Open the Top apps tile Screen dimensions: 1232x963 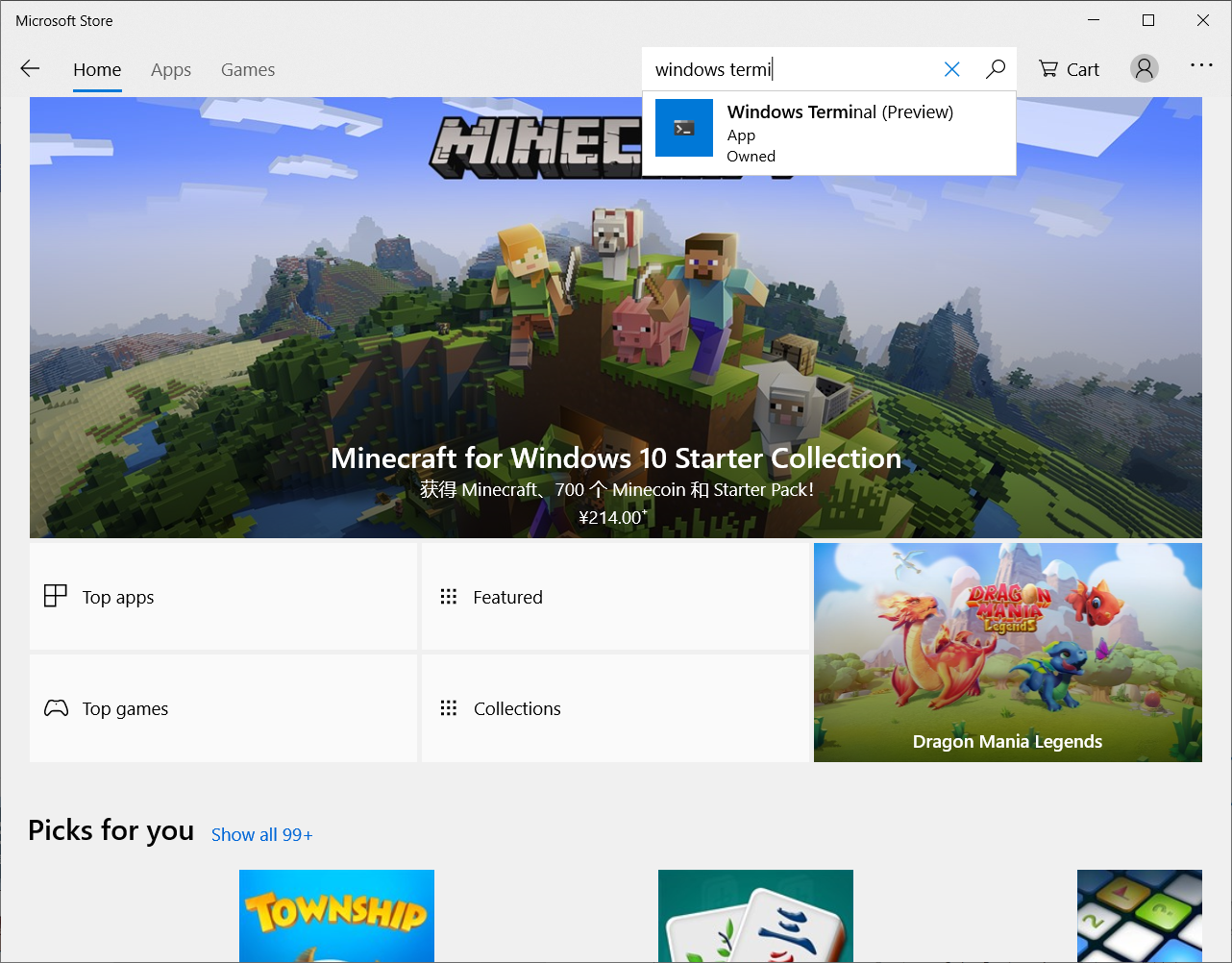[224, 597]
